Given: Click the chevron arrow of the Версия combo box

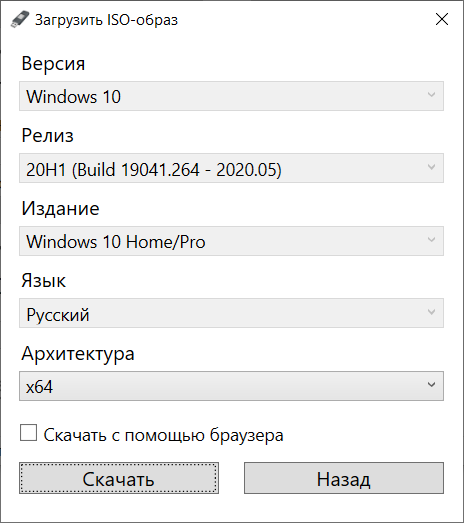Looking at the screenshot, I should click(431, 95).
